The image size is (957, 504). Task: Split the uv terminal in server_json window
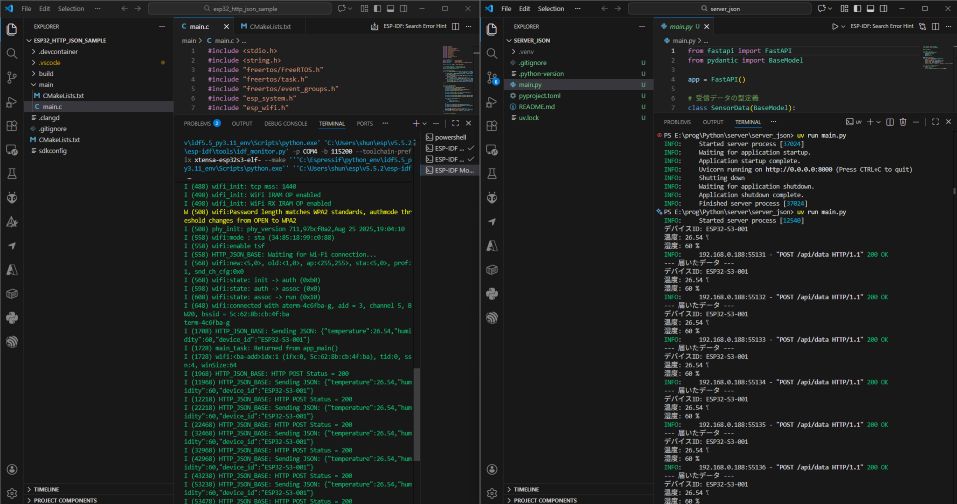coord(890,122)
